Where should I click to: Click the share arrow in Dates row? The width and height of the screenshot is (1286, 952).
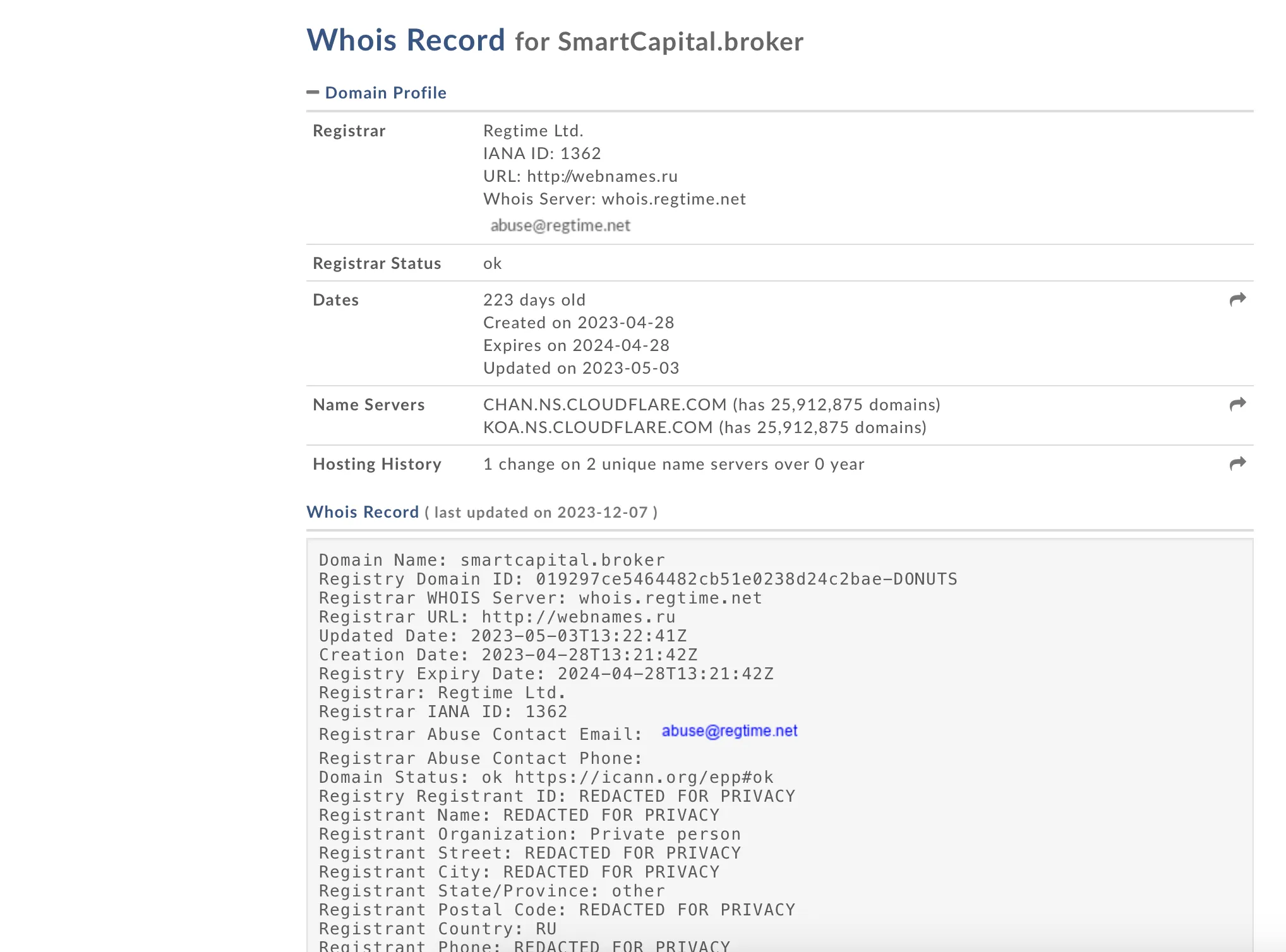[1237, 299]
